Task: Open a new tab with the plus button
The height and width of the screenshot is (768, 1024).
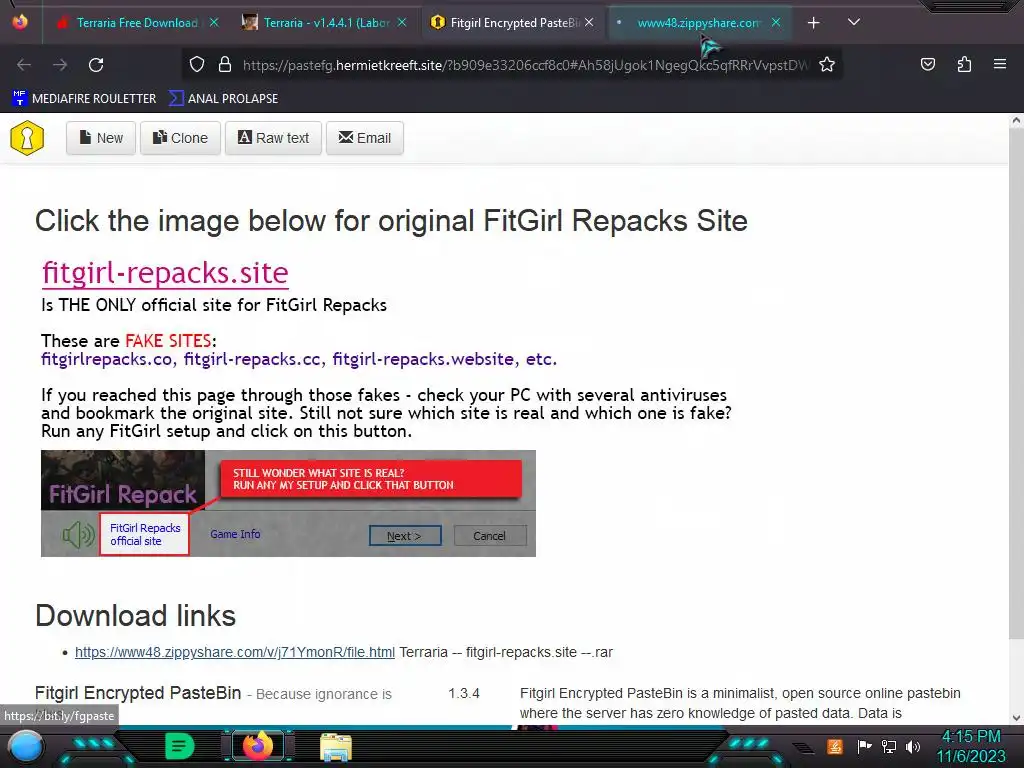Action: 814,23
